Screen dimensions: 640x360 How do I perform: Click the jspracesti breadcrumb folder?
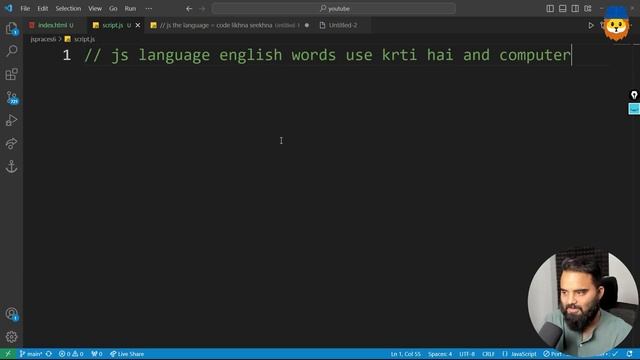point(43,39)
